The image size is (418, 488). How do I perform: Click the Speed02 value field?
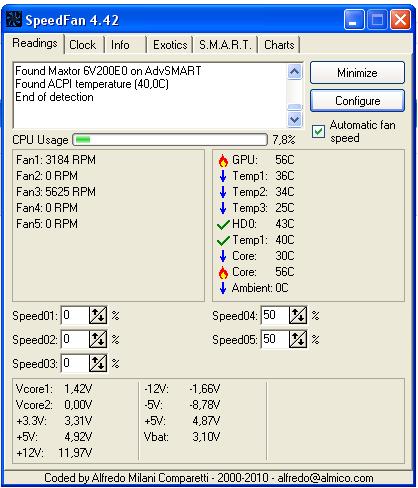(75, 339)
